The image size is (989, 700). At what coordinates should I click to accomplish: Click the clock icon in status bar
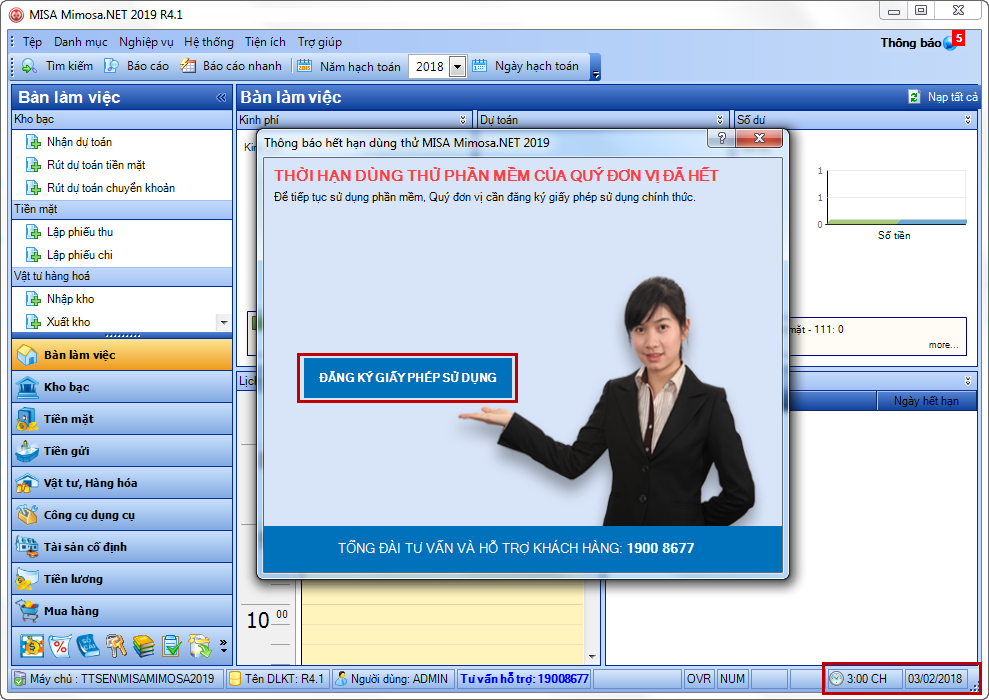tap(836, 679)
